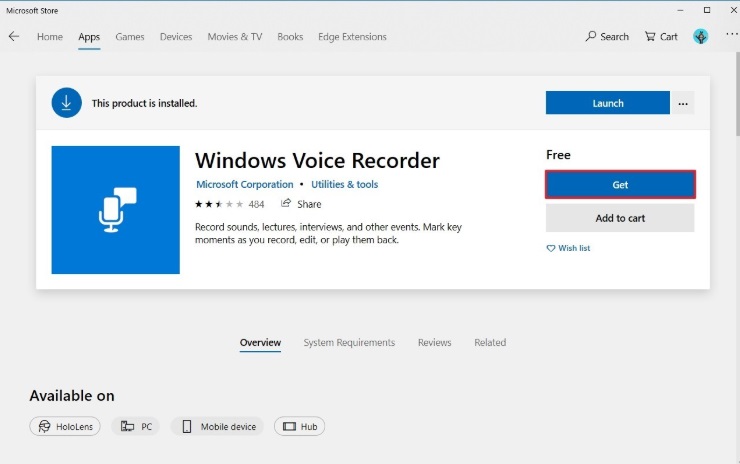The width and height of the screenshot is (740, 464).
Task: Open the more options beside Launch
Action: [683, 103]
